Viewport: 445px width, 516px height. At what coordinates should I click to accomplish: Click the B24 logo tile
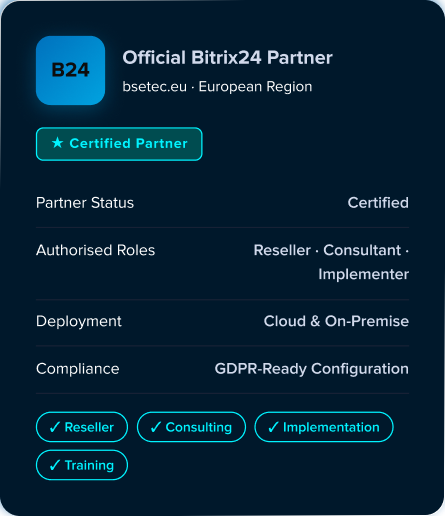[x=70, y=70]
